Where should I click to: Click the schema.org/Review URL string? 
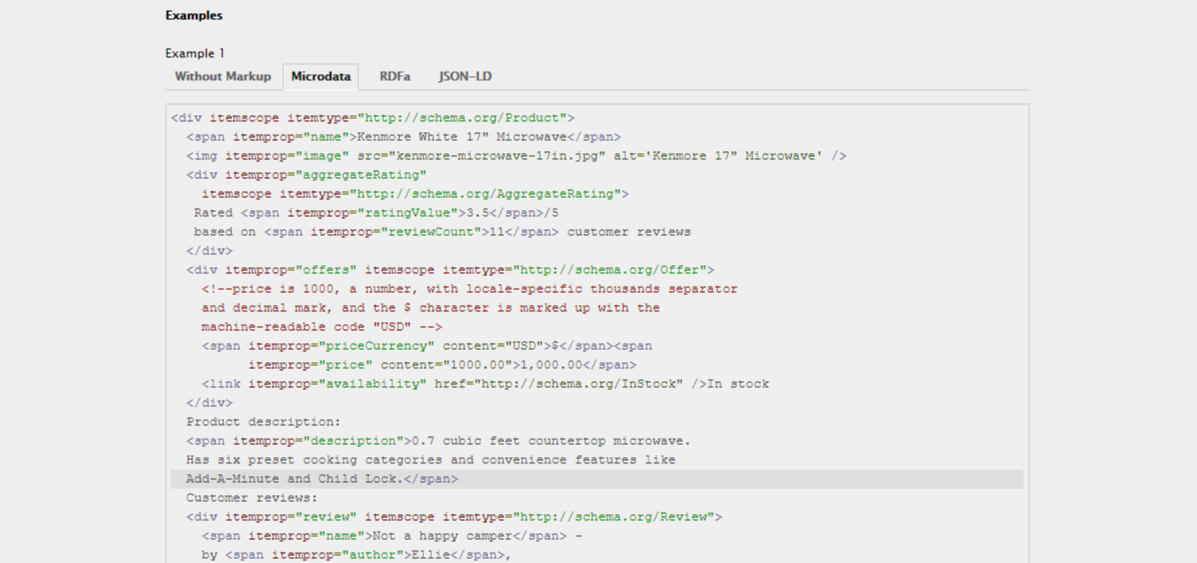[x=614, y=517]
